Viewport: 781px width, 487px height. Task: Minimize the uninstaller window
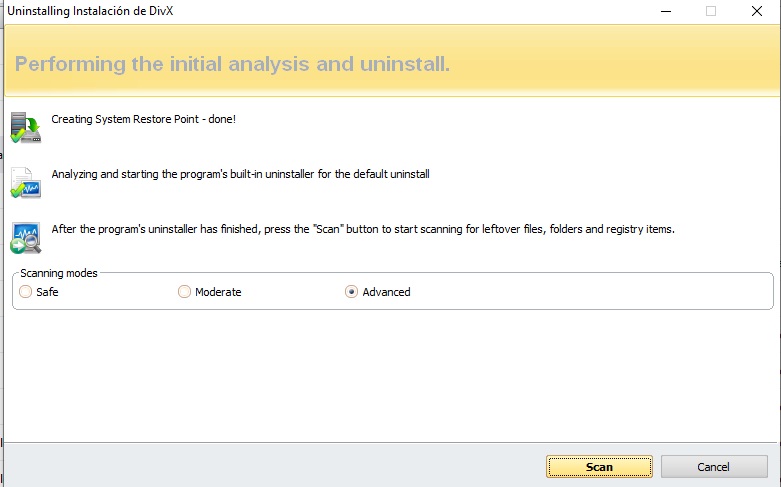tap(665, 11)
